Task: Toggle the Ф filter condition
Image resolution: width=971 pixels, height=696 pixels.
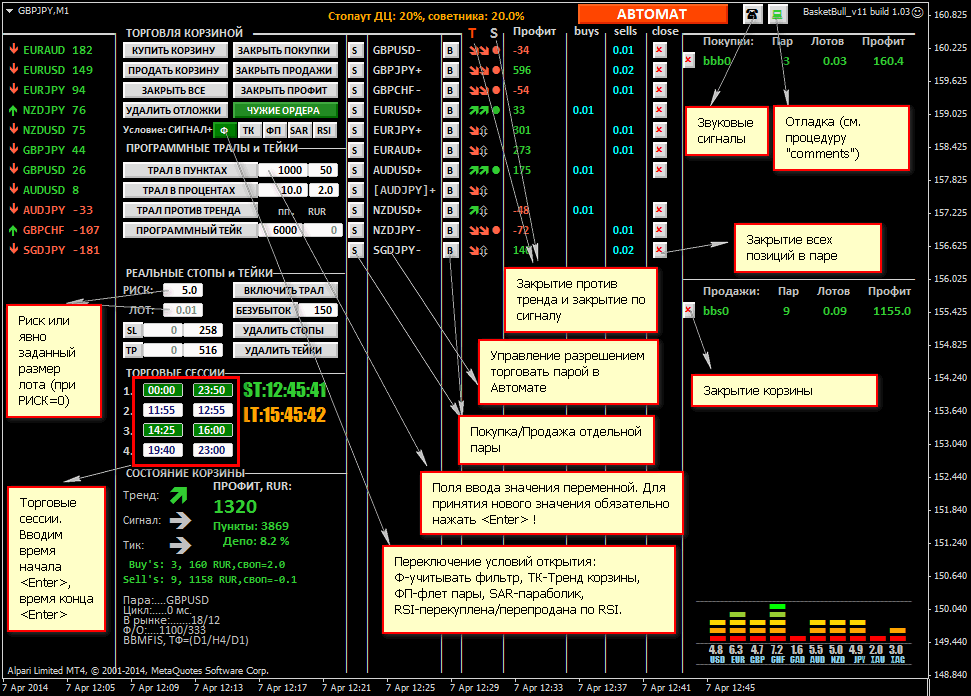Action: click(x=224, y=130)
